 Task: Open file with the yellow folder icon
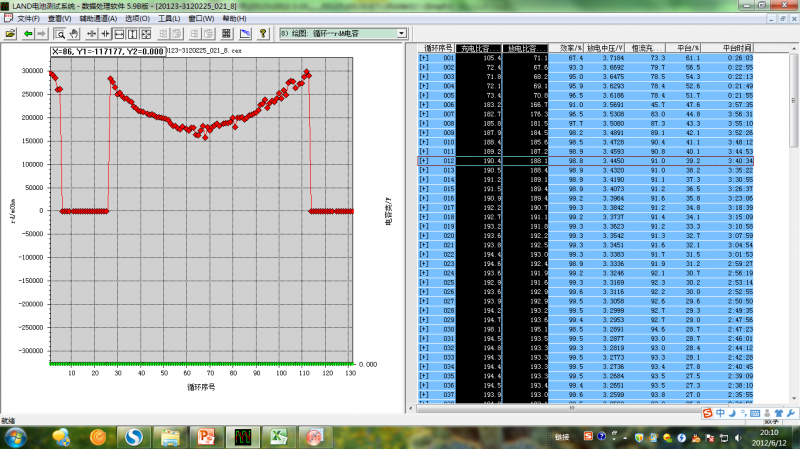click(10, 34)
